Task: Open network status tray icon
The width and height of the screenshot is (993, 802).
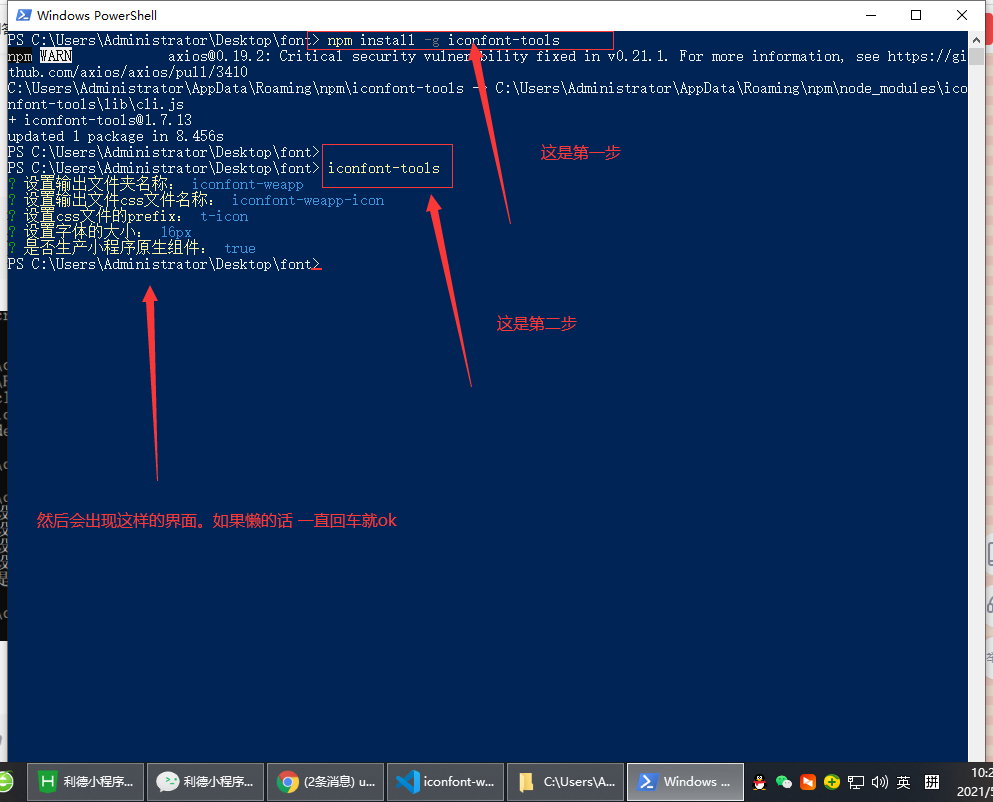Action: pos(856,782)
